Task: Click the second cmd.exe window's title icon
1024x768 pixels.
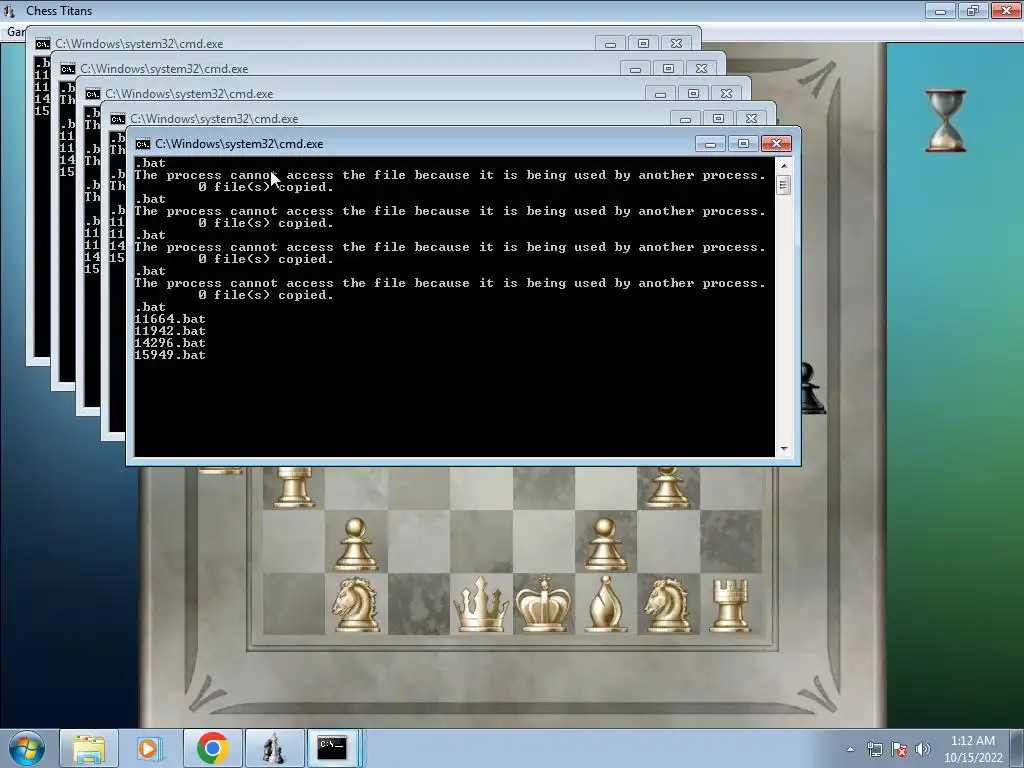Action: click(118, 119)
